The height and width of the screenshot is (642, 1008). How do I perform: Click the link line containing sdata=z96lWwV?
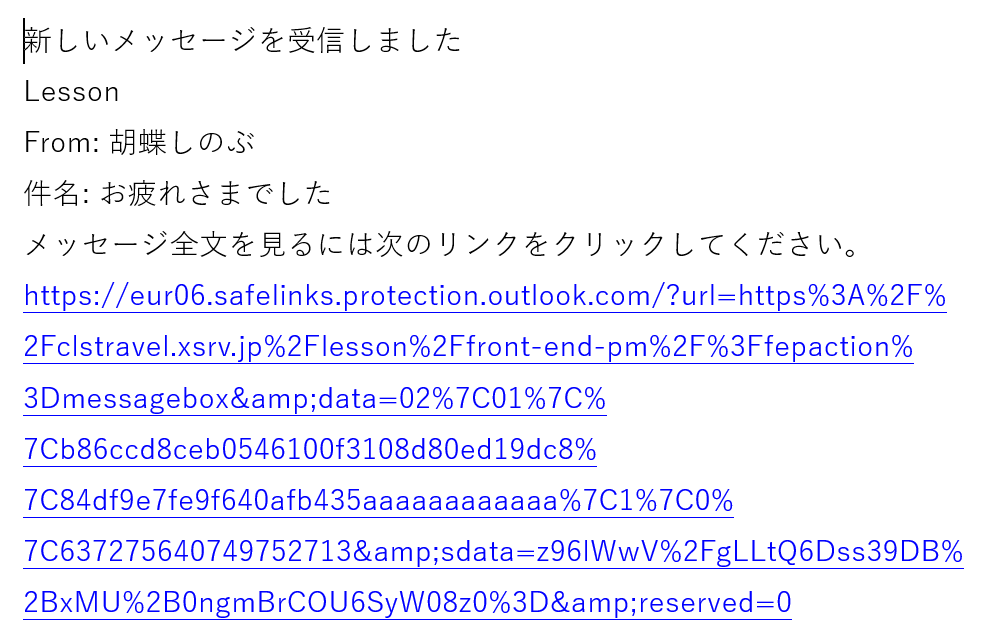click(x=493, y=551)
